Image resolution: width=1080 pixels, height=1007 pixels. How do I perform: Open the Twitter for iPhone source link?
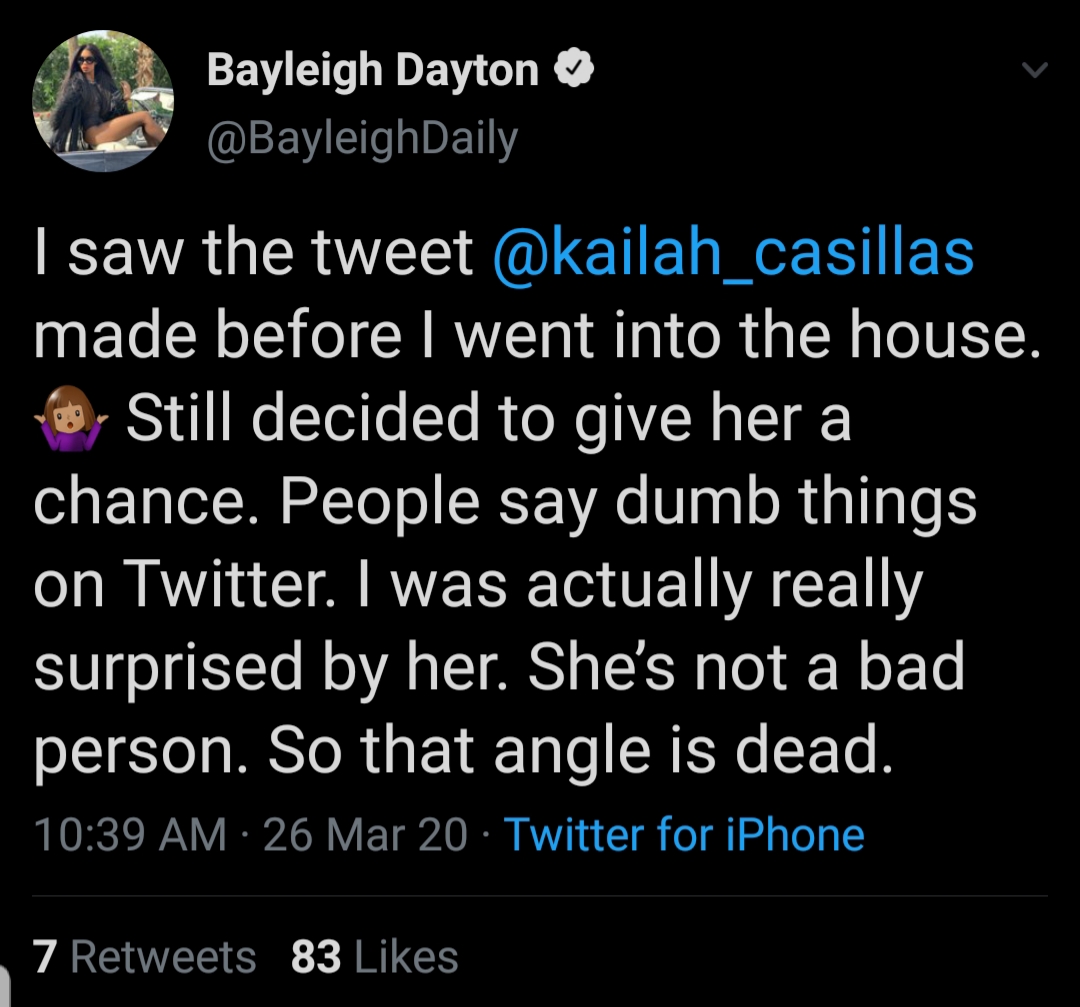tap(684, 834)
